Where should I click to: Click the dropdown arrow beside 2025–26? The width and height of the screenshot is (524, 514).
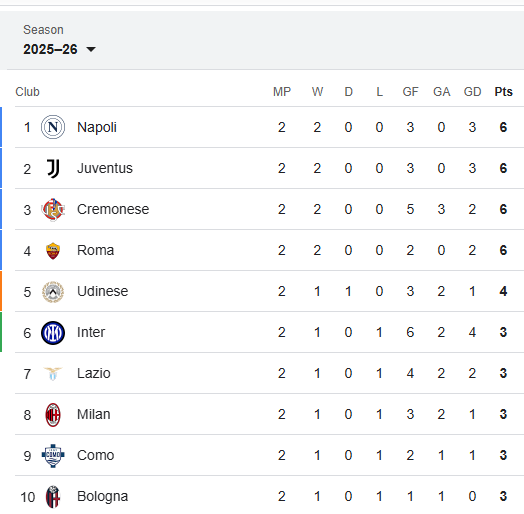91,49
